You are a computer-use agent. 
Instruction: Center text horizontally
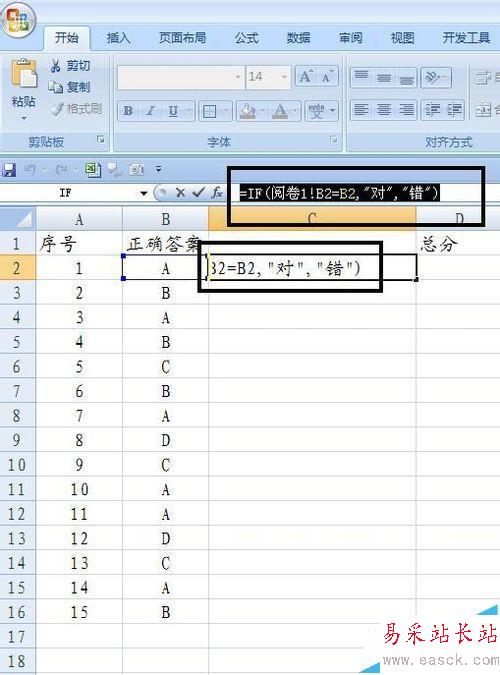[x=384, y=109]
